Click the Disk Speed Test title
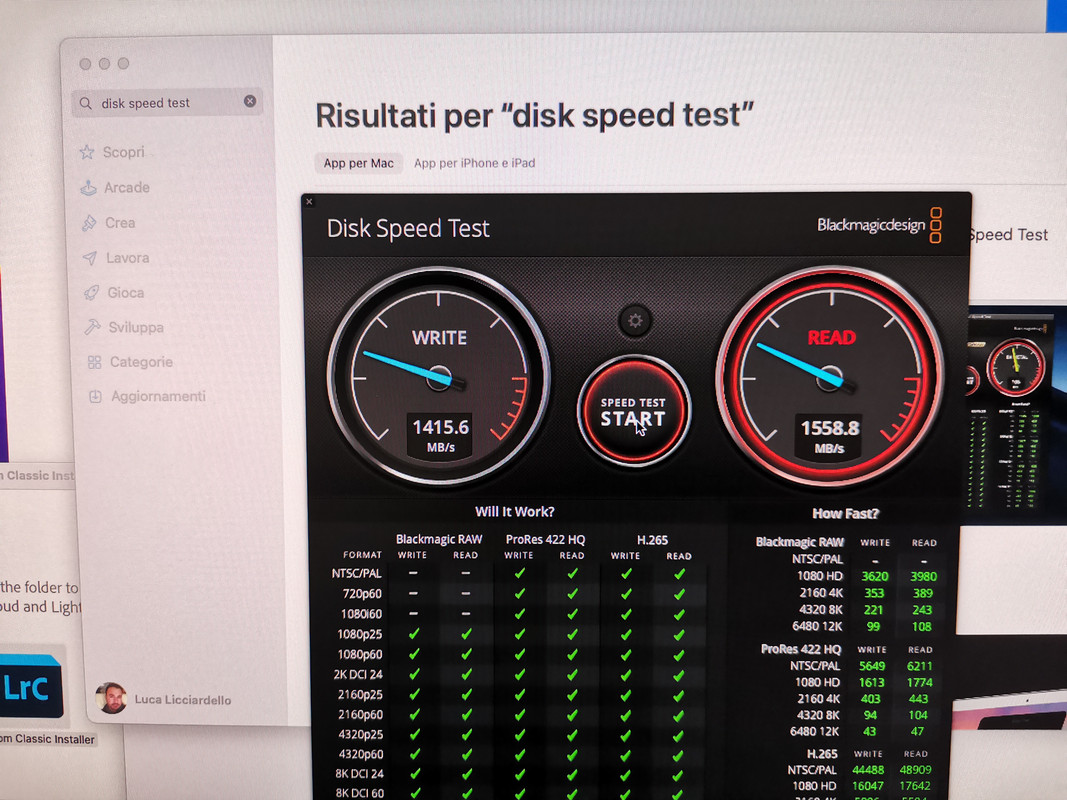Viewport: 1067px width, 800px height. point(408,229)
